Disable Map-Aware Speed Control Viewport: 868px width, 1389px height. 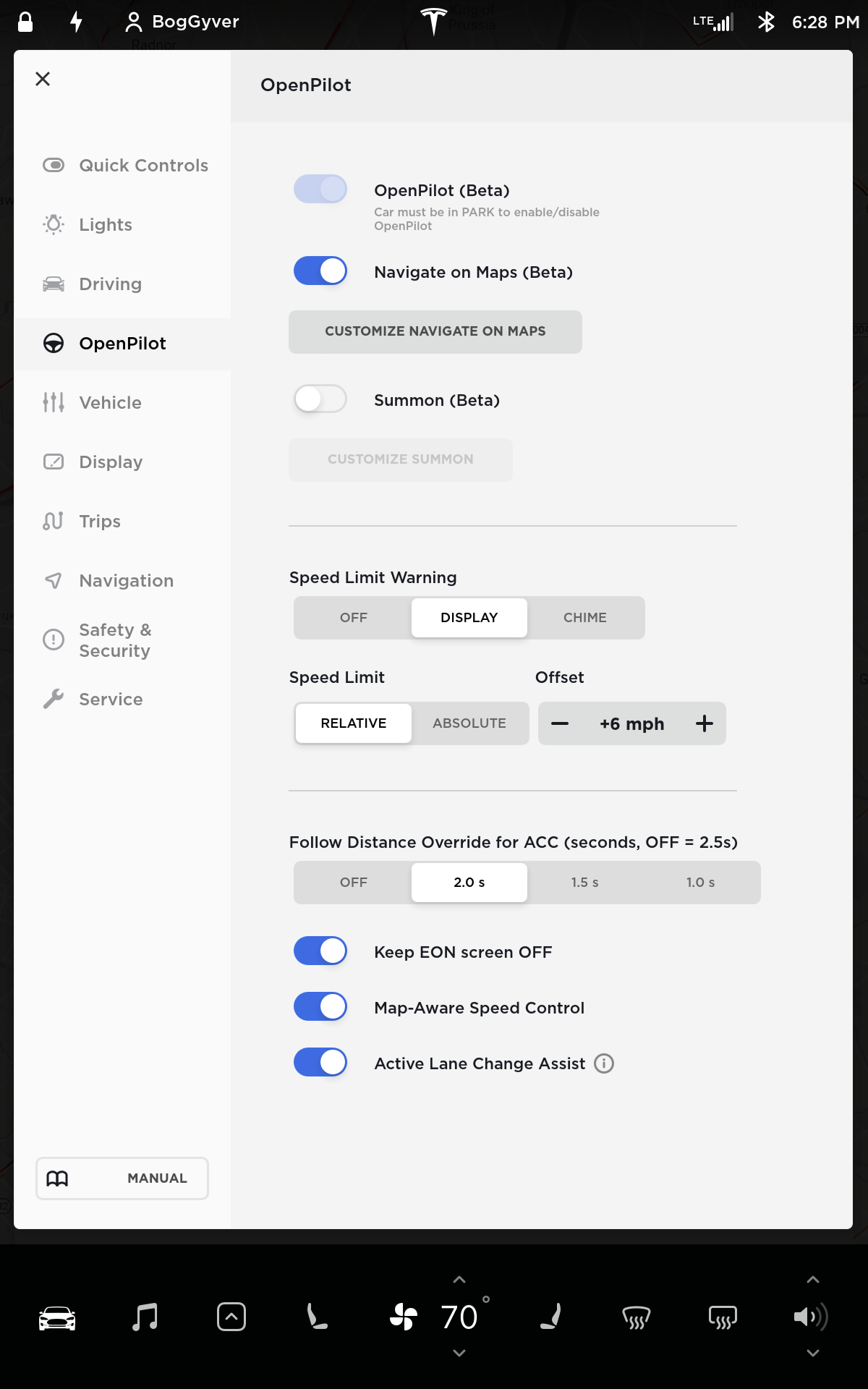tap(320, 1007)
